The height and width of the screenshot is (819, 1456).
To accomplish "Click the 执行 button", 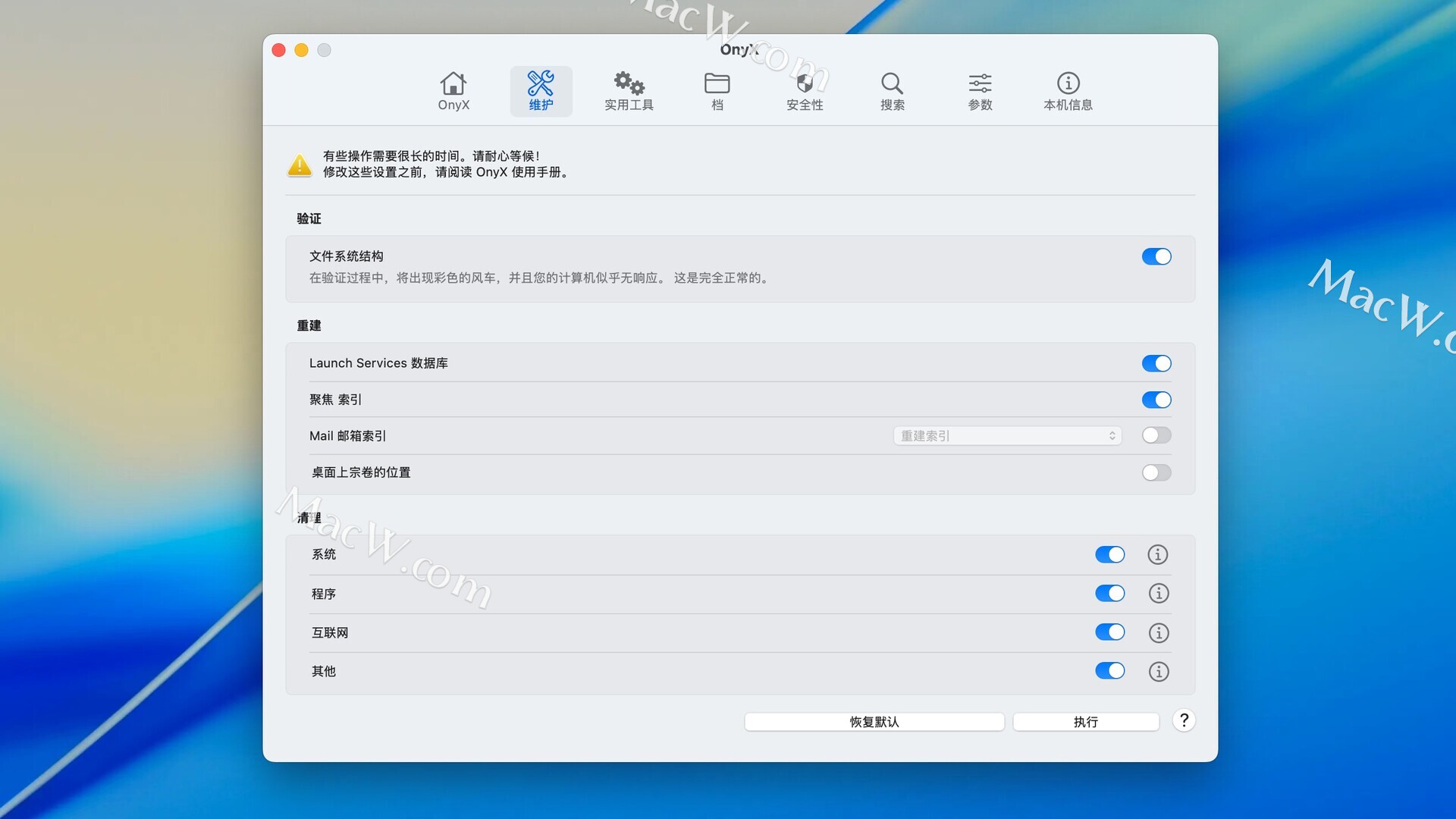I will [1086, 722].
